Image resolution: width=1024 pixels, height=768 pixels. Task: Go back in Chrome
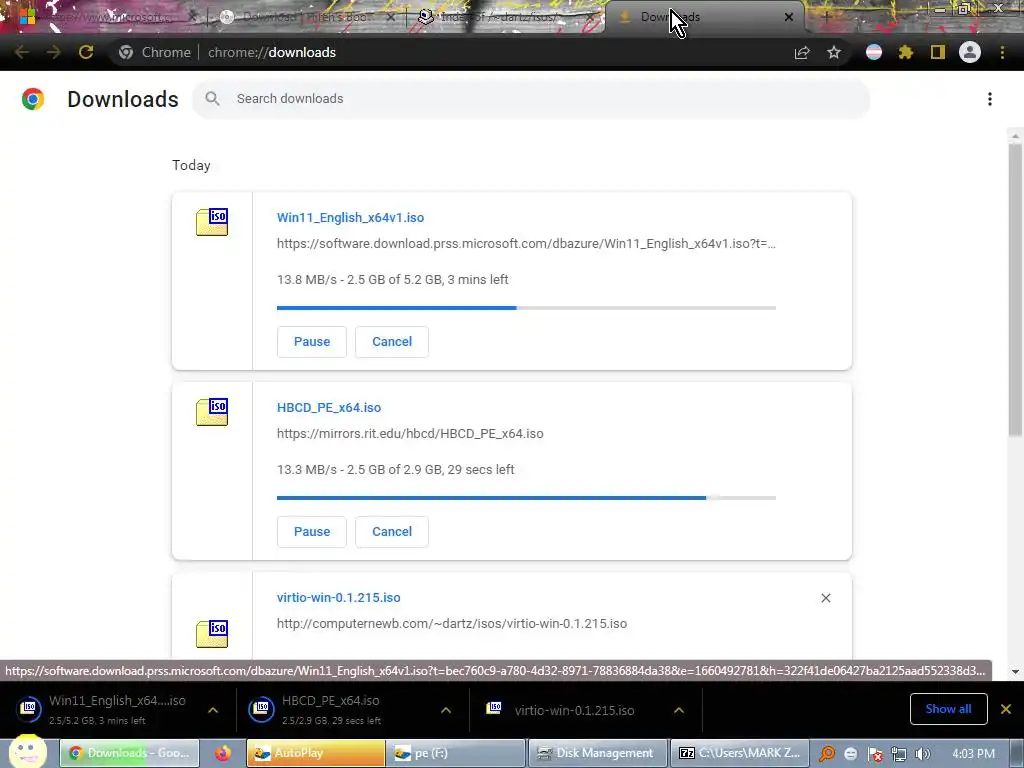click(x=22, y=52)
